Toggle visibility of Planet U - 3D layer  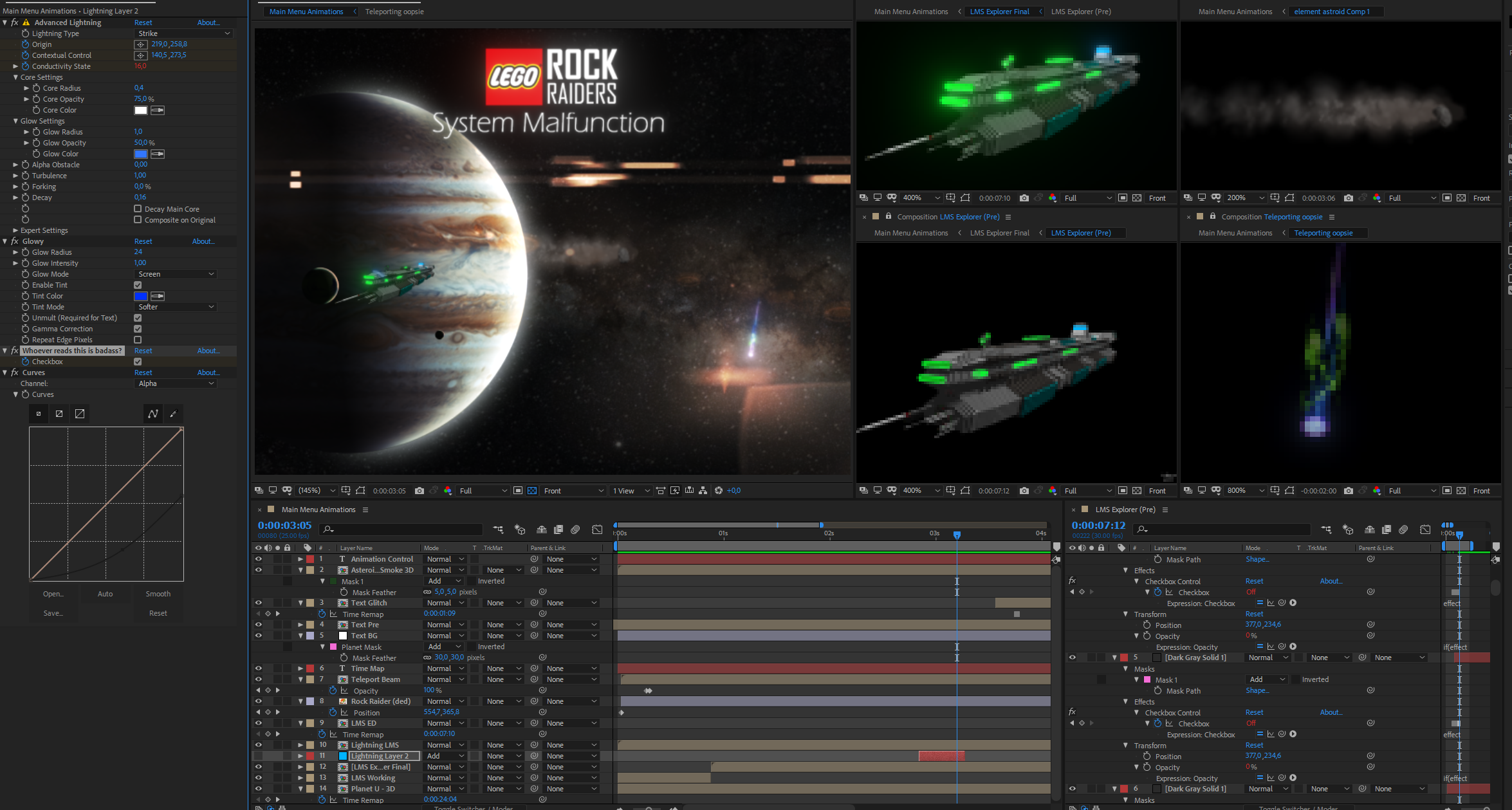click(x=259, y=789)
